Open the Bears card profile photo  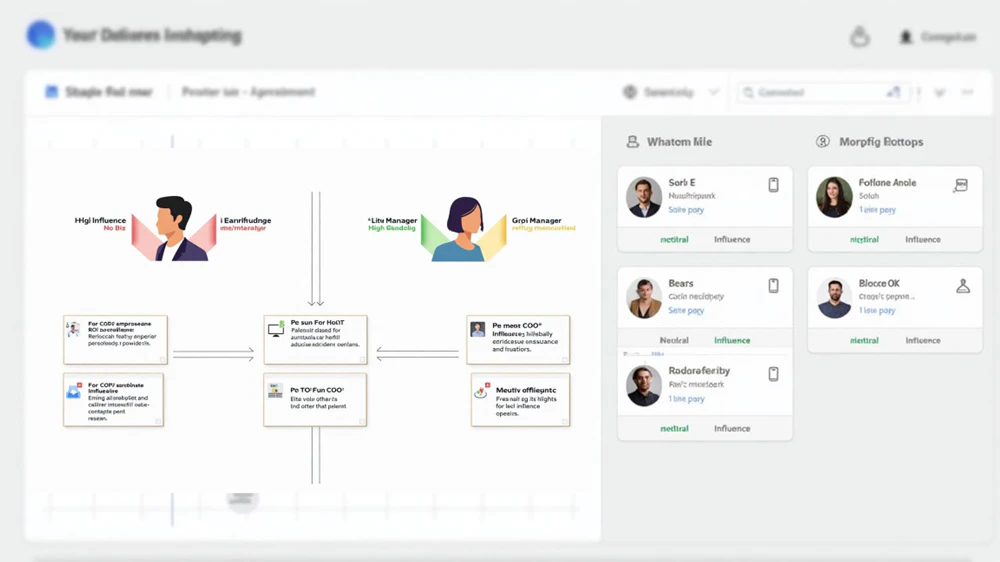click(x=644, y=298)
